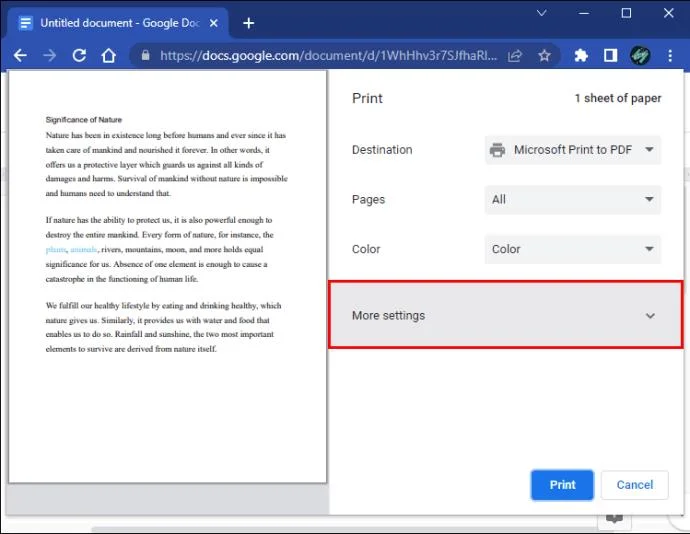Cancel the print dialog
690x534 pixels.
tap(634, 485)
